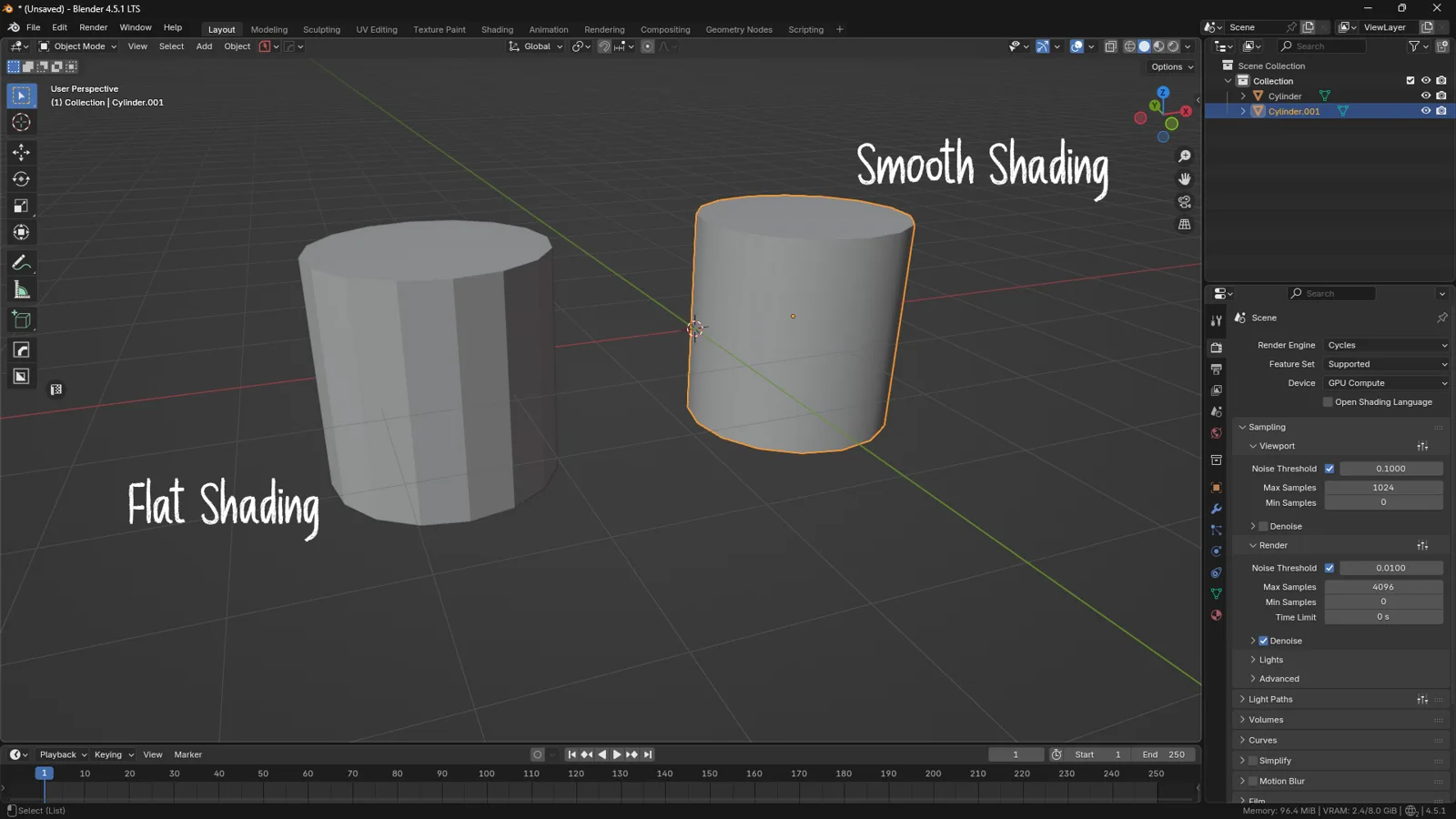Toggle the camera view icon
The image size is (1456, 819).
coord(1184,202)
